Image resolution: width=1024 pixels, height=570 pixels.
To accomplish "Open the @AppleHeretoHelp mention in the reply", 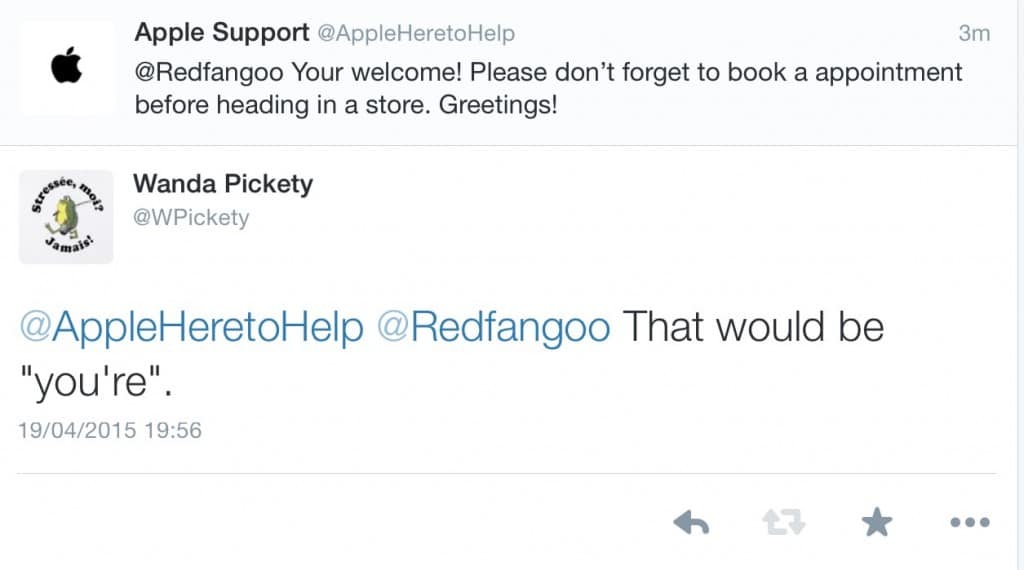I will point(191,328).
